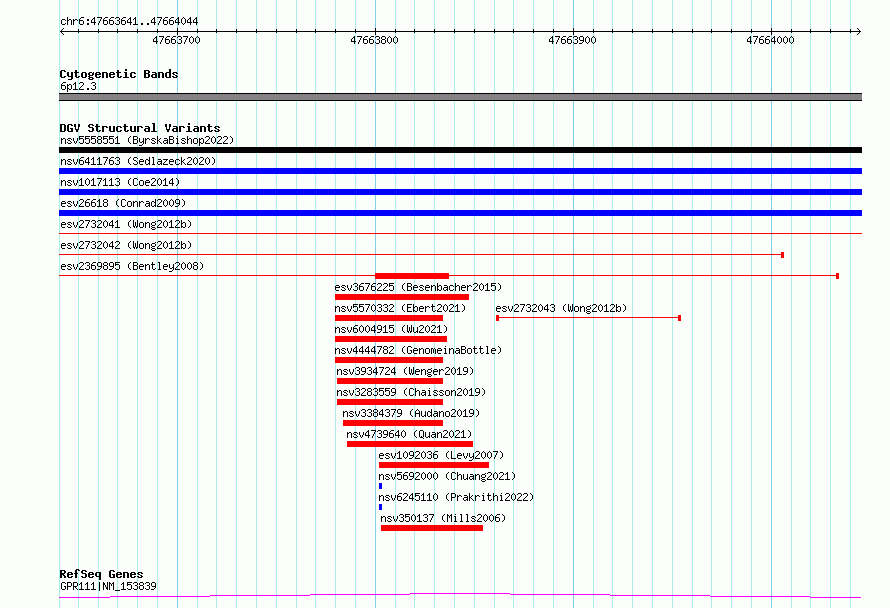Viewport: 890px width, 608px height.
Task: Open esv3676225 (Besenbacher2015) red variant bar
Action: 402,297
